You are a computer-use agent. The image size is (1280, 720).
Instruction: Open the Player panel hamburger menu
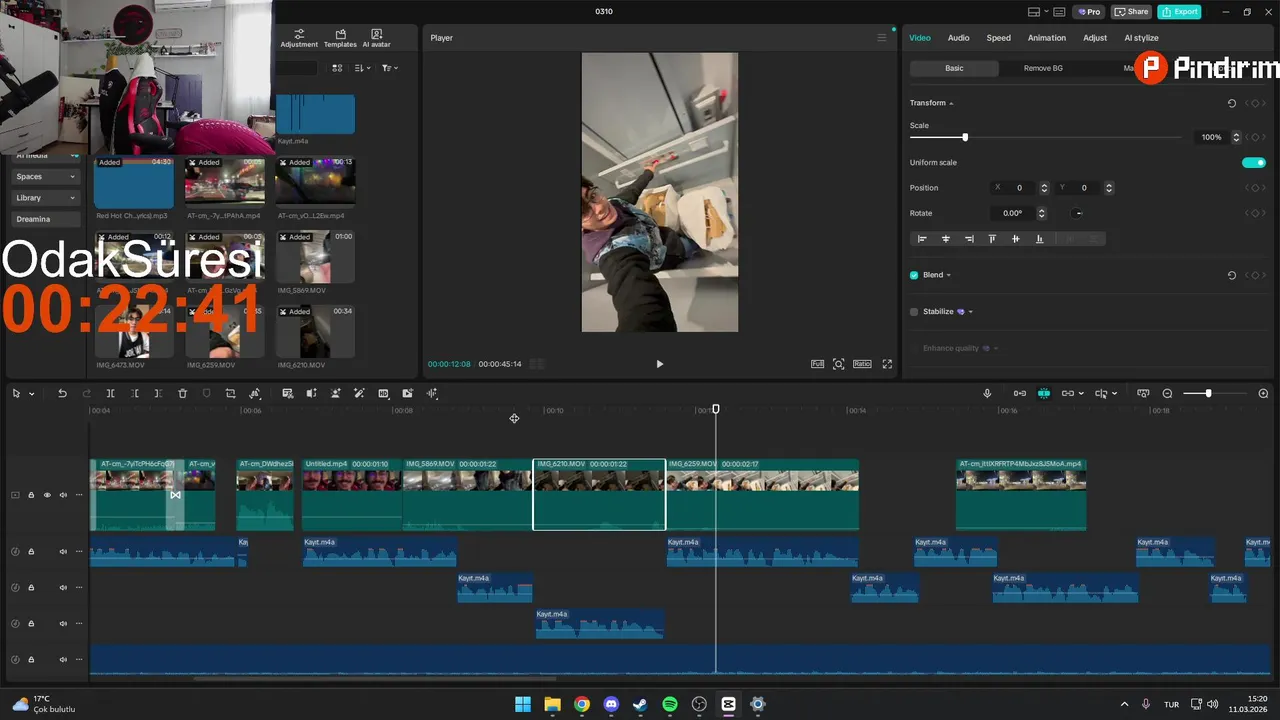[882, 38]
